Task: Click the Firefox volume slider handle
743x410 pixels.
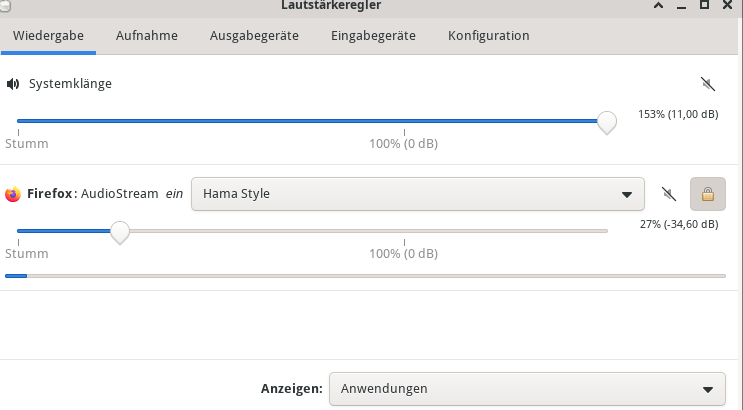Action: pos(120,232)
